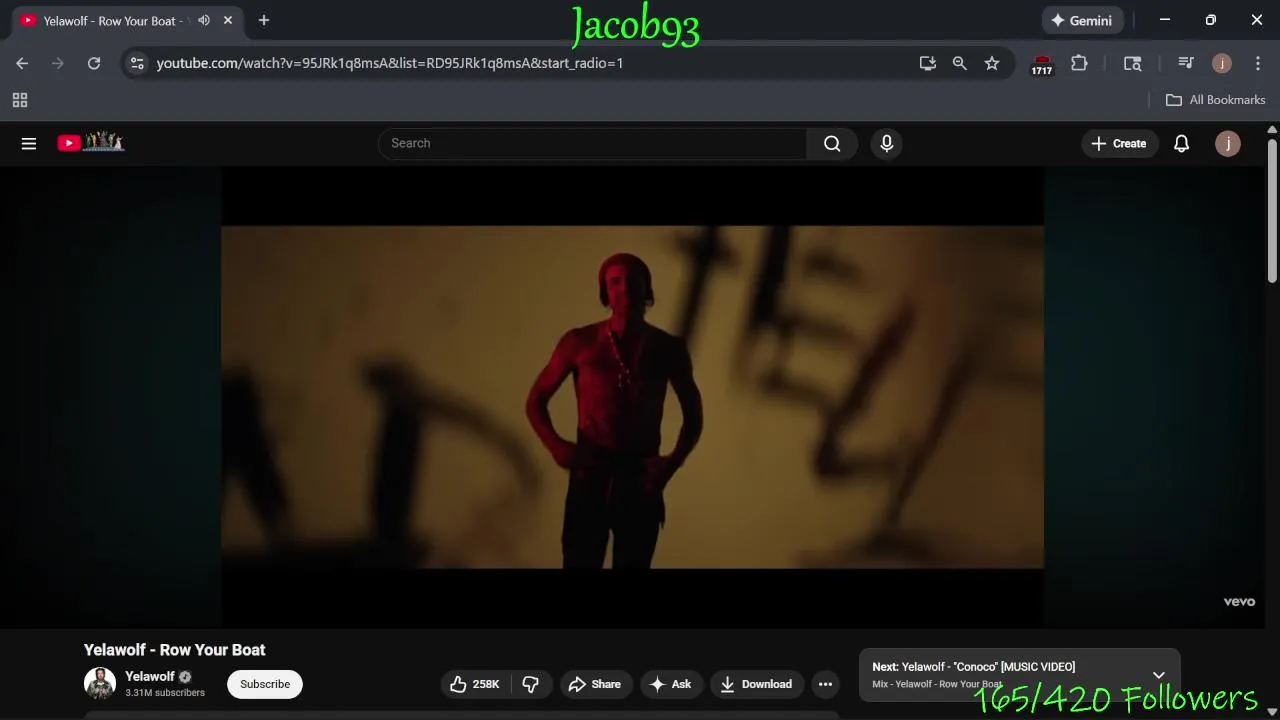Mute tab using speaker icon

tap(204, 20)
